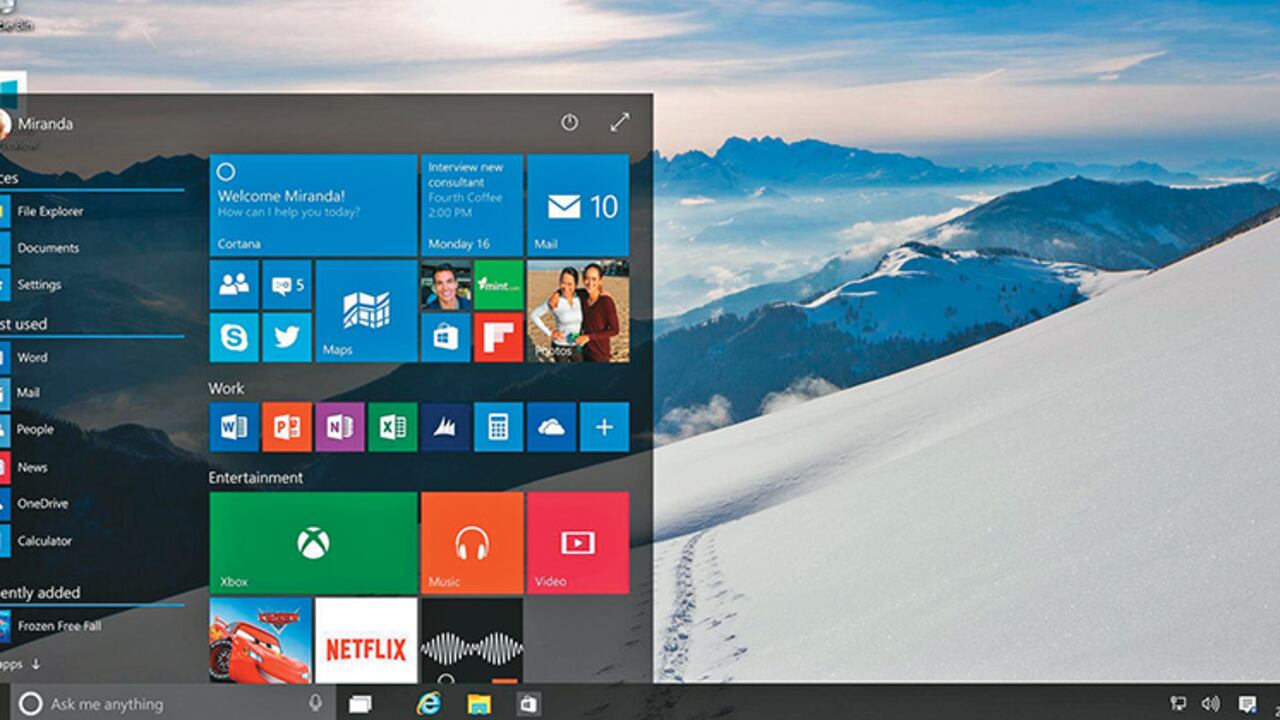Image resolution: width=1280 pixels, height=720 pixels.
Task: Open the Xbox tile
Action: pyautogui.click(x=313, y=543)
